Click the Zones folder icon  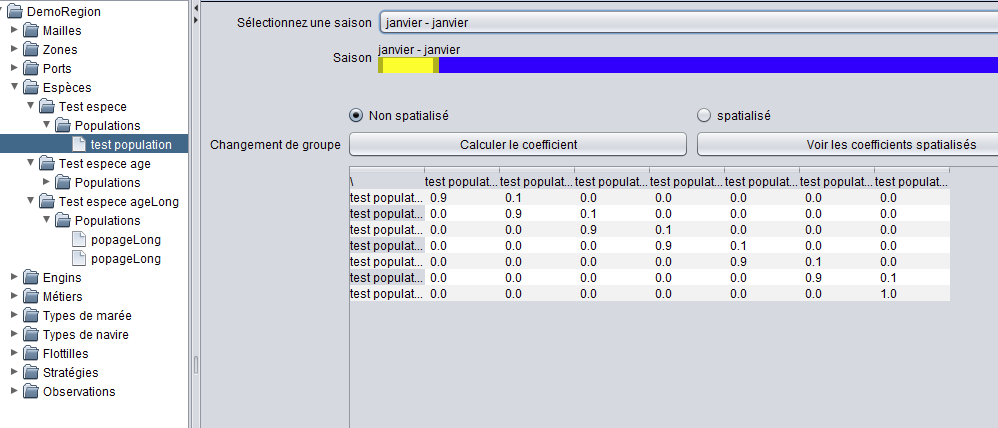[31, 50]
